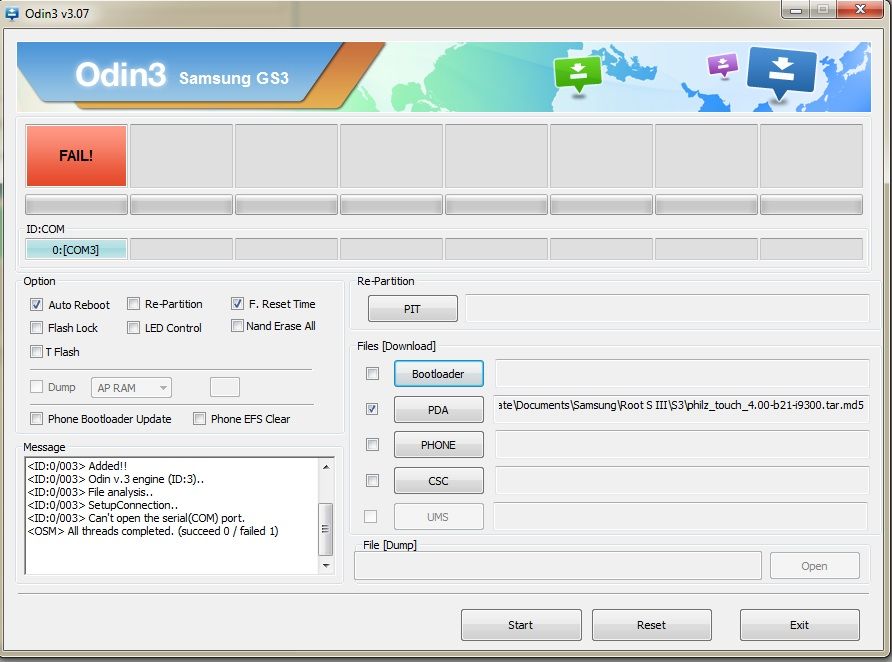The width and height of the screenshot is (892, 662).
Task: Open the AP RAM dropdown
Action: 131,387
